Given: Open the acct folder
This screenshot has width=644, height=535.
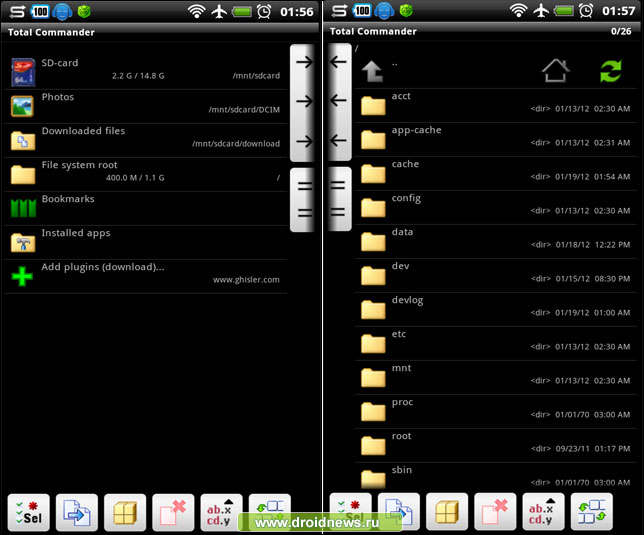Looking at the screenshot, I should point(496,105).
